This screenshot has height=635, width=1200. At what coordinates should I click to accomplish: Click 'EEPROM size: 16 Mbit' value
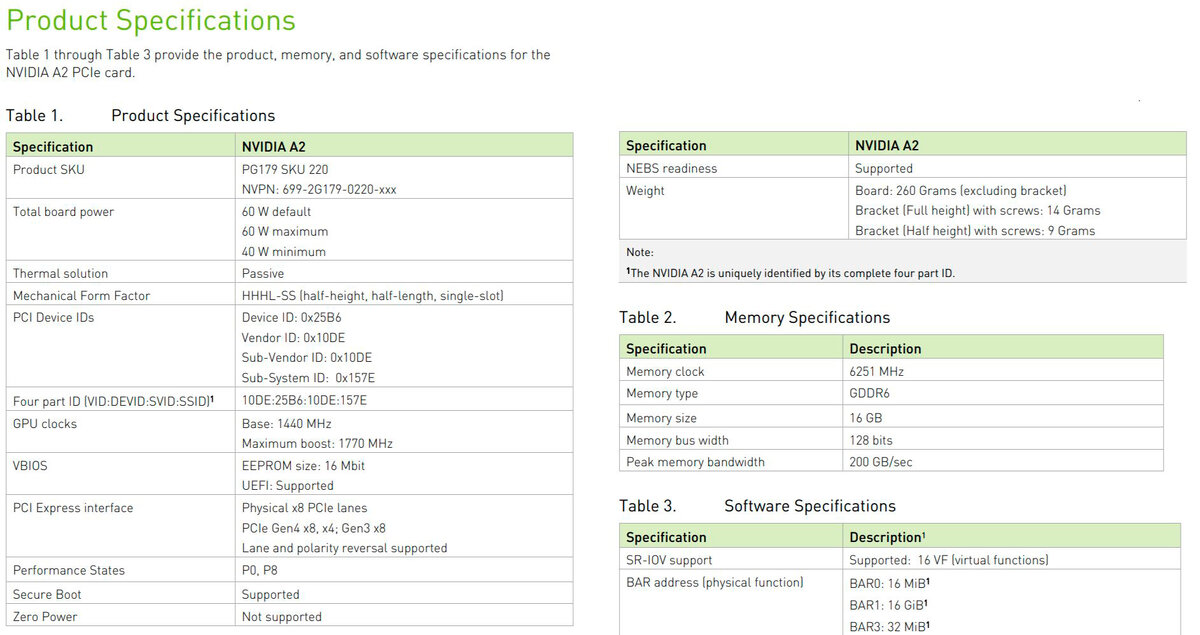303,466
